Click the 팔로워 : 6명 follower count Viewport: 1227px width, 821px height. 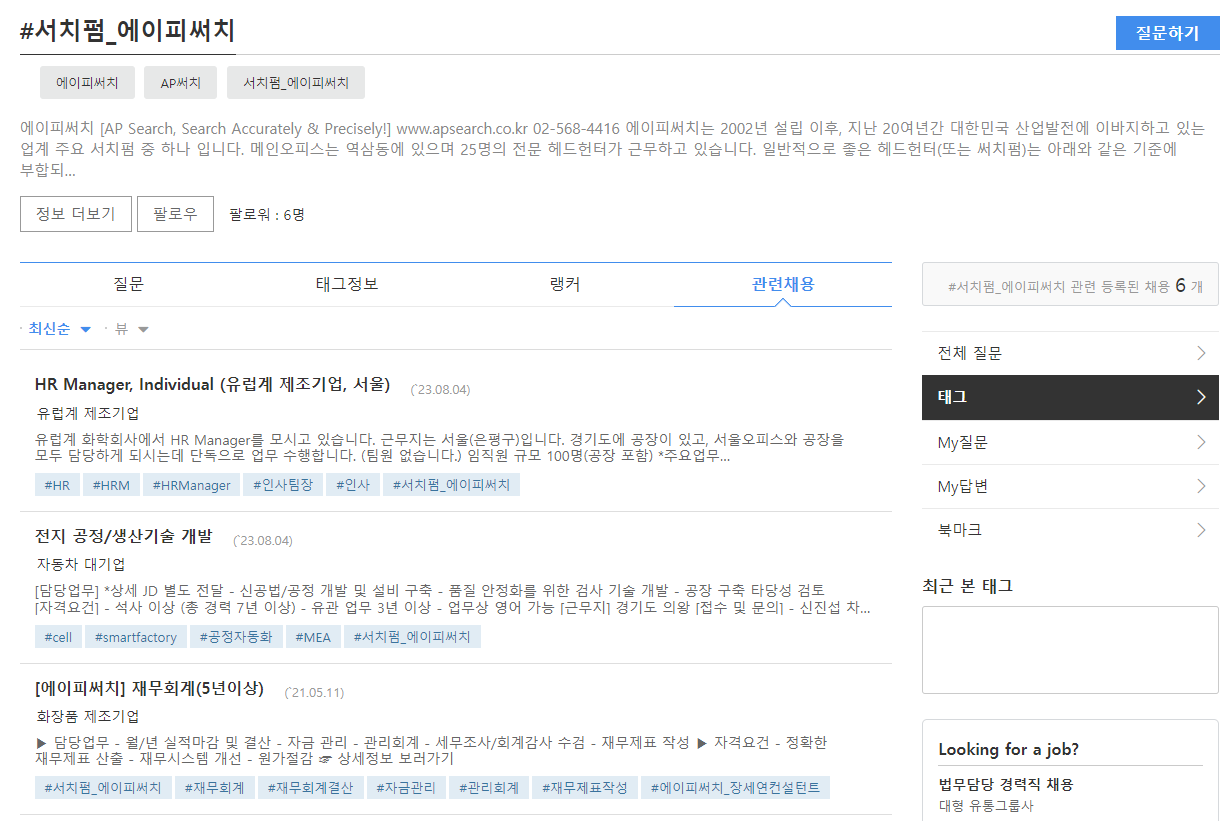click(267, 214)
